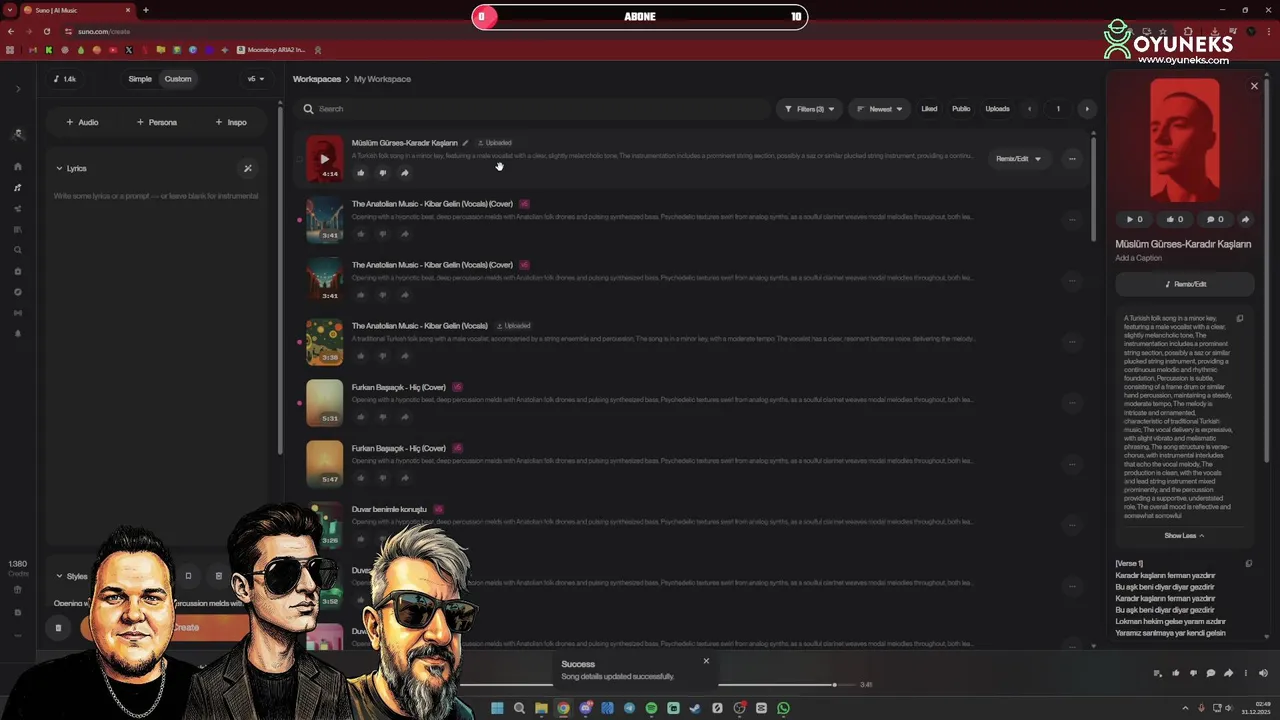Switch to Custom mode
This screenshot has height=720, width=1280.
(x=178, y=79)
